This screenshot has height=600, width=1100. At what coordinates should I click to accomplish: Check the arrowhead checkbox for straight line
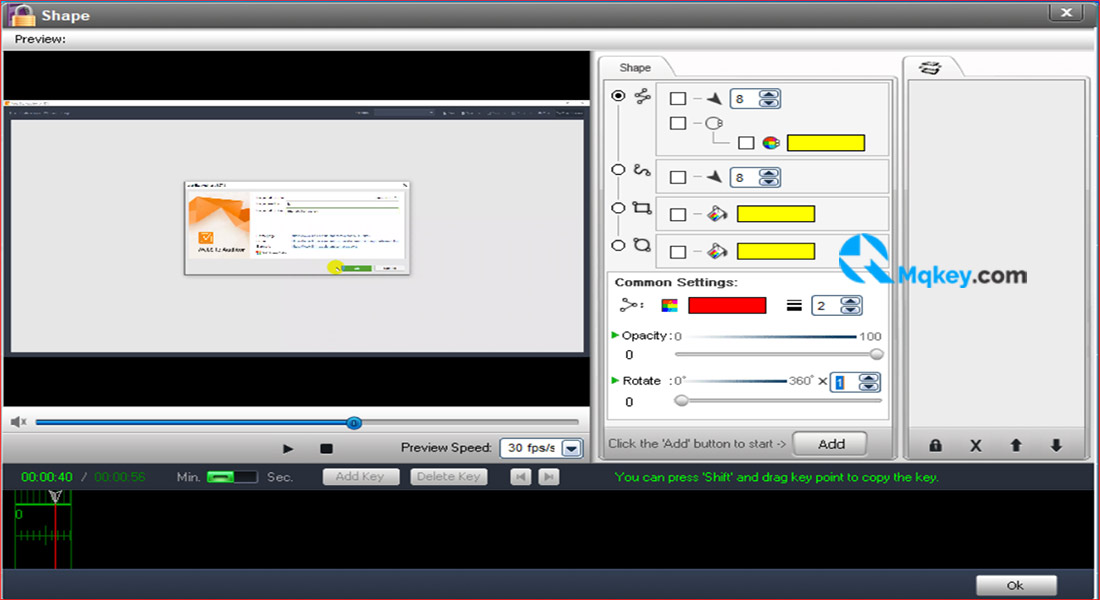678,98
